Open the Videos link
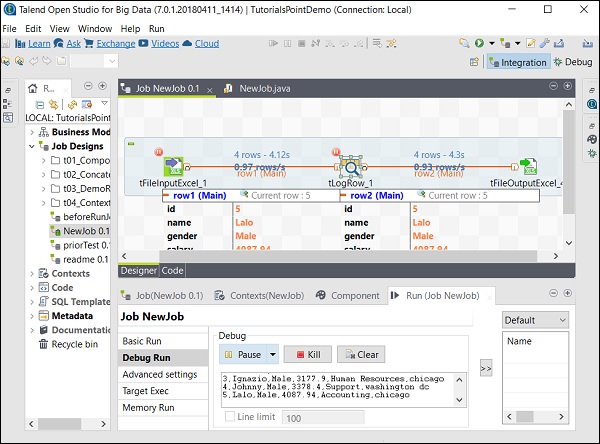Image resolution: width=600 pixels, height=444 pixels. point(165,44)
